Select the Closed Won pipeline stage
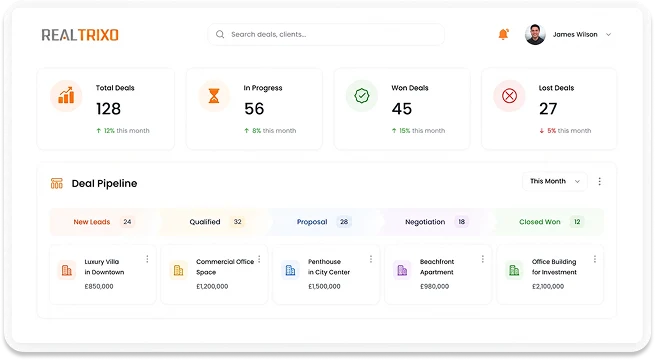This screenshot has width=655, height=360. tap(549, 222)
